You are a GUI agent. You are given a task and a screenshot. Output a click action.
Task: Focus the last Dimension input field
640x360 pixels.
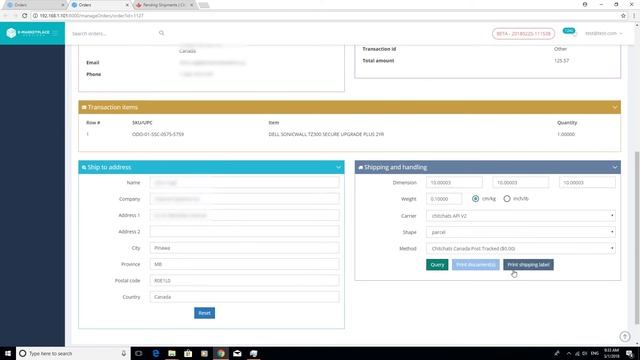click(x=587, y=182)
